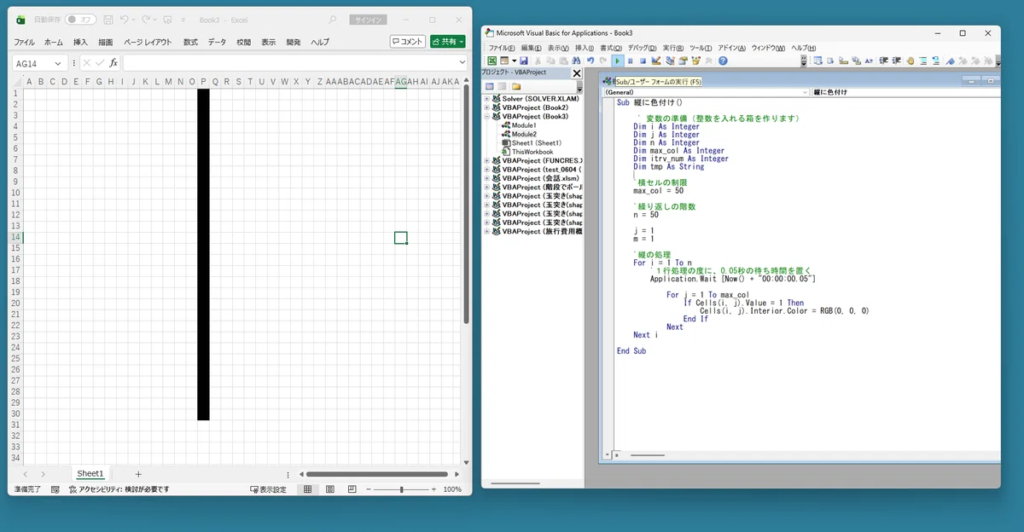Select Module1 in the project tree

point(523,125)
